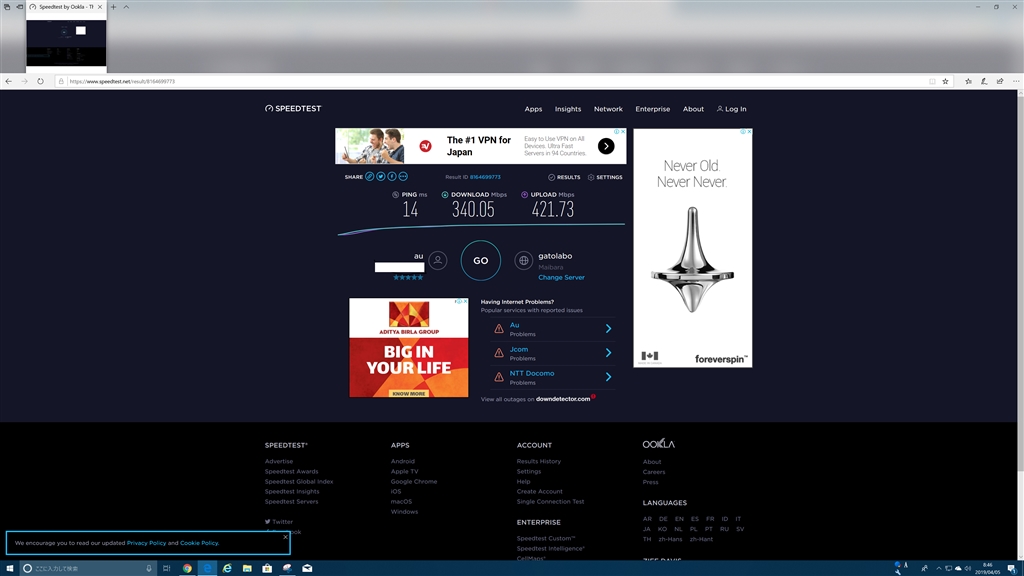Image resolution: width=1024 pixels, height=576 pixels.
Task: Click the foreverspin ad banner
Action: click(693, 248)
